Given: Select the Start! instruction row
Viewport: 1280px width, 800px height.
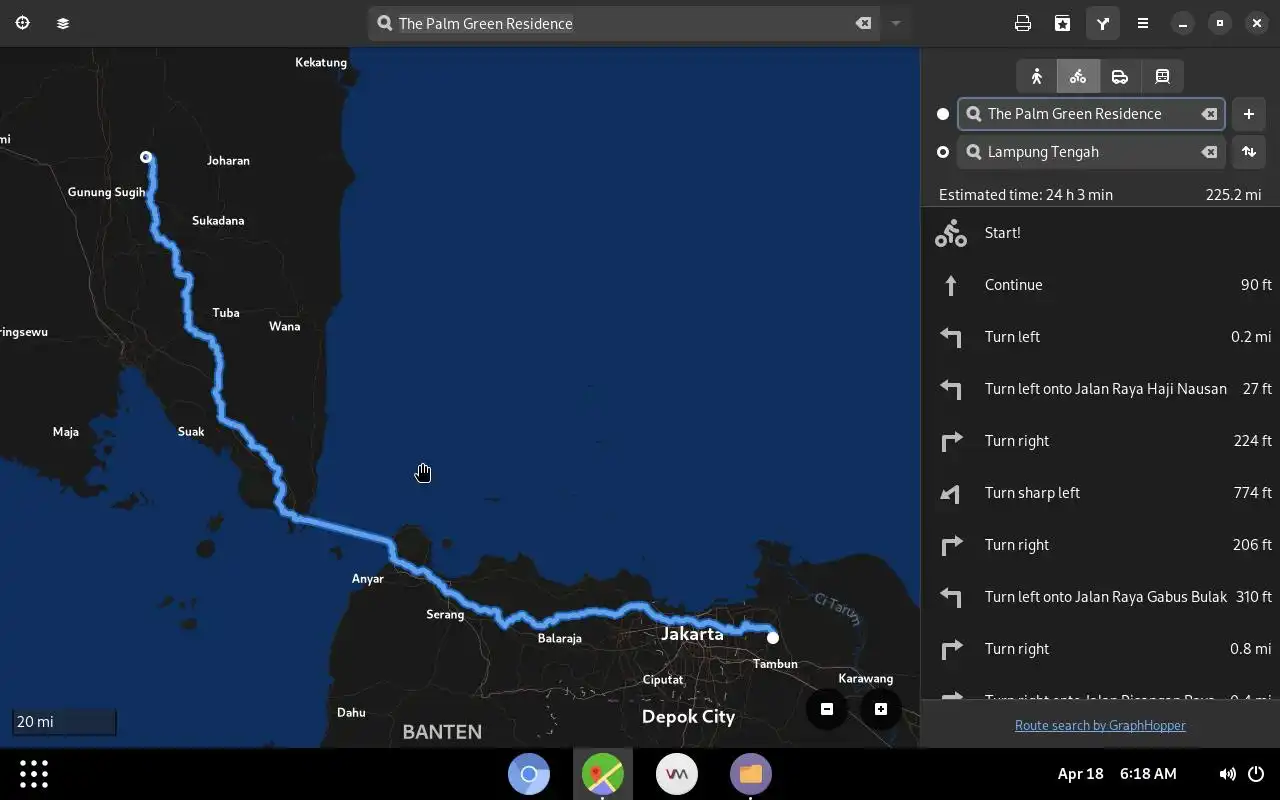Looking at the screenshot, I should [1100, 233].
